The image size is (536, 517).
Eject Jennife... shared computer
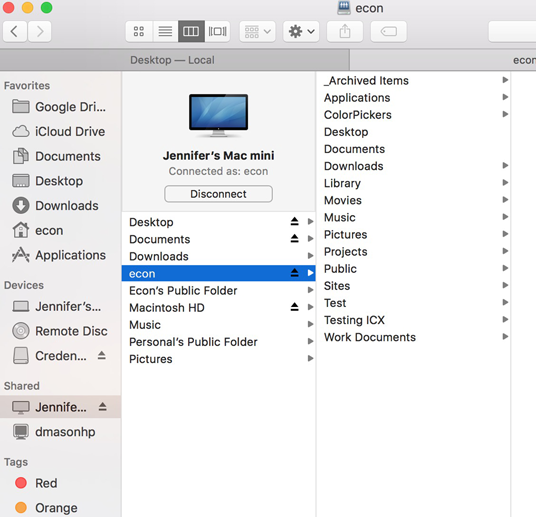coord(103,407)
